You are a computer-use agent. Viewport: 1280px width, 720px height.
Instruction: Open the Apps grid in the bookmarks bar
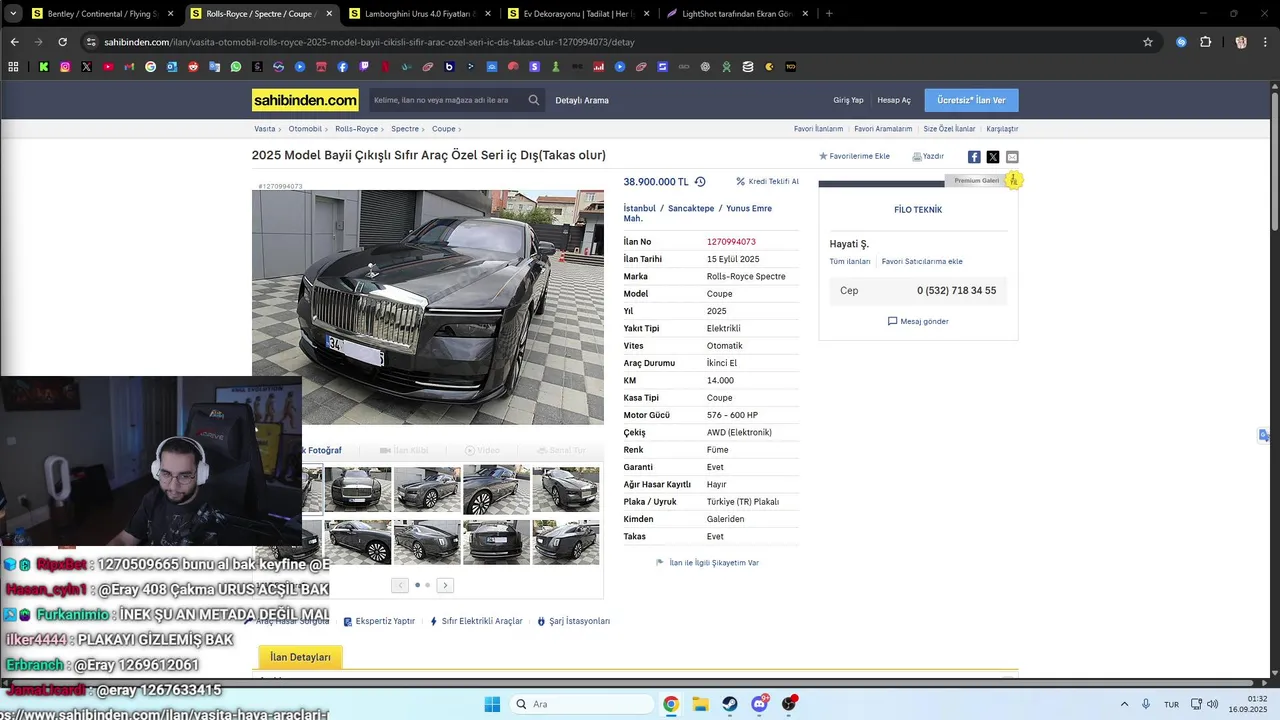(x=13, y=67)
